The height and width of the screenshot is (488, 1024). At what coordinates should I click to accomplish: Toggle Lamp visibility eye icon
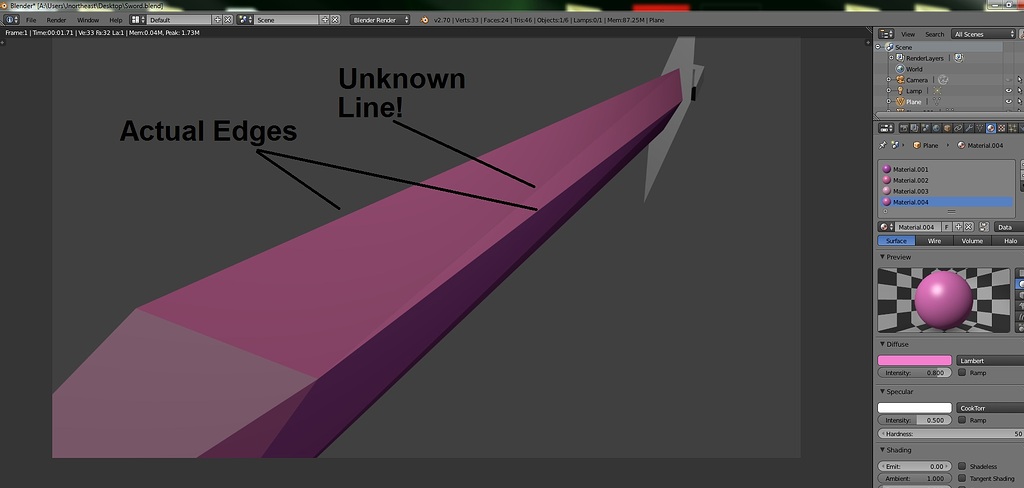click(x=1008, y=90)
